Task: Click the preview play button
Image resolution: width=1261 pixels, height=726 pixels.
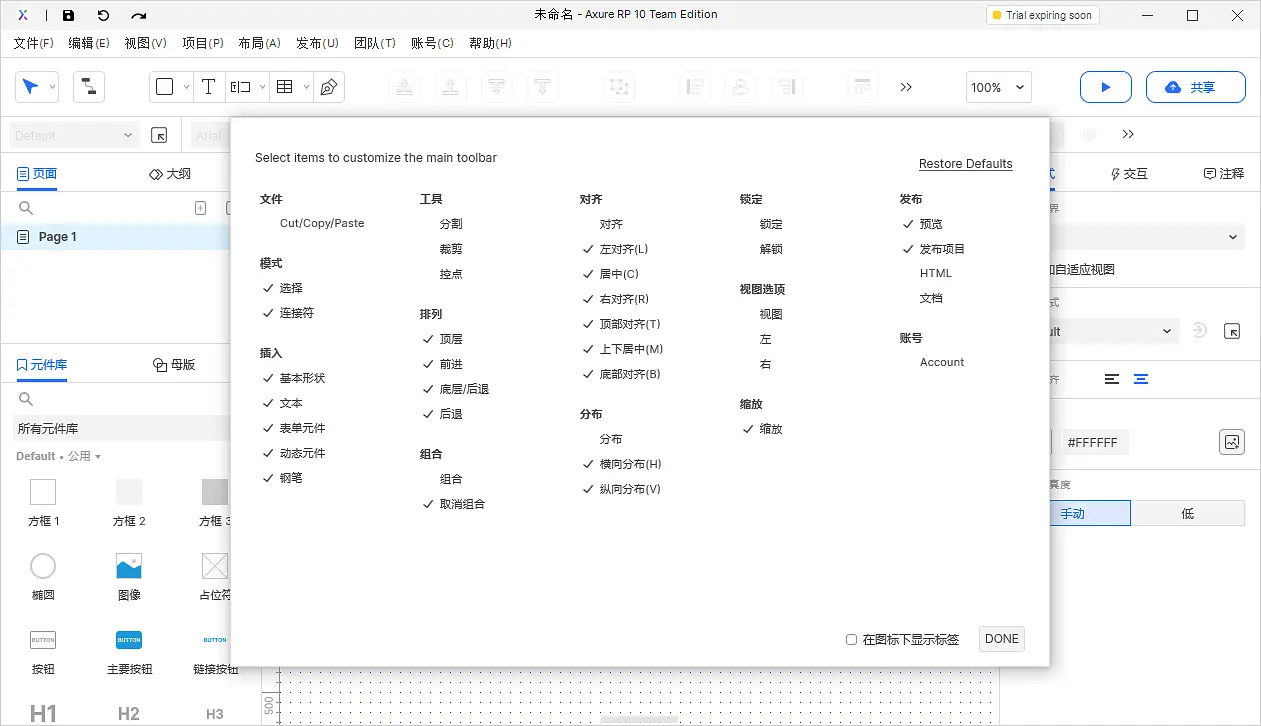Action: pos(1105,87)
